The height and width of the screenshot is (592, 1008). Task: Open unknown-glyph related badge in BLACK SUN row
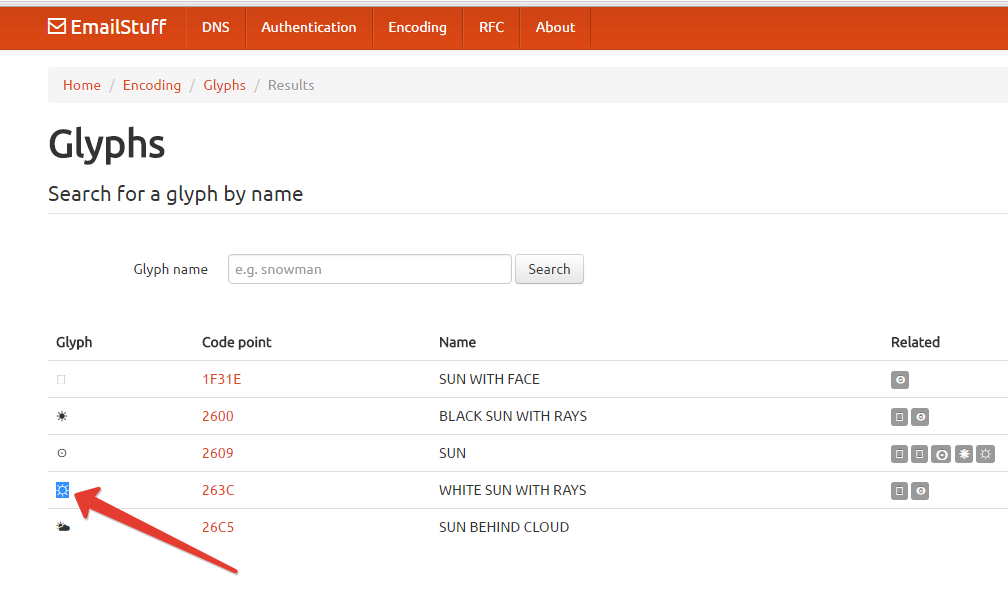(899, 417)
